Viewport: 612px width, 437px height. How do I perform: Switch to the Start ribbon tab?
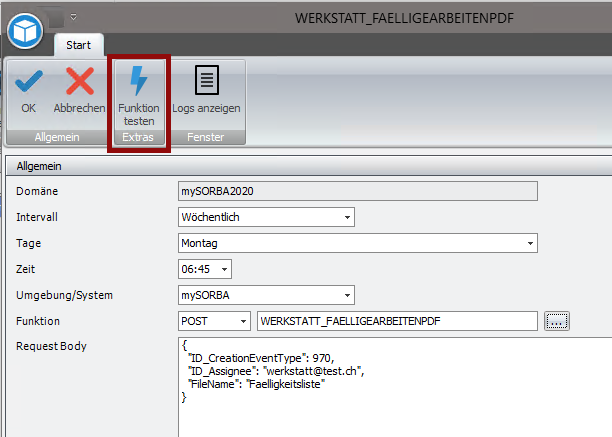click(78, 45)
